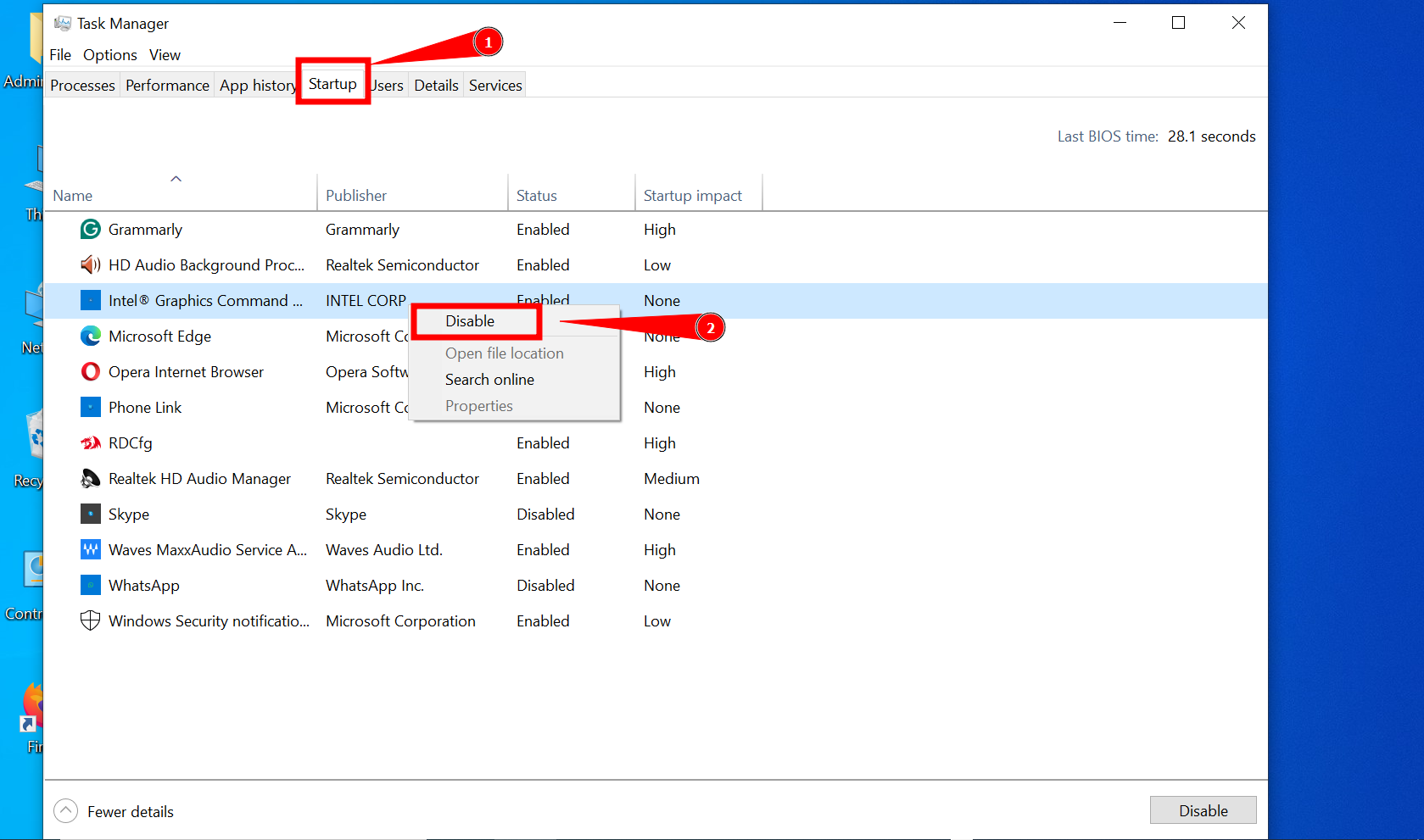Image resolution: width=1424 pixels, height=840 pixels.
Task: Switch to the Services tab
Action: tap(494, 85)
